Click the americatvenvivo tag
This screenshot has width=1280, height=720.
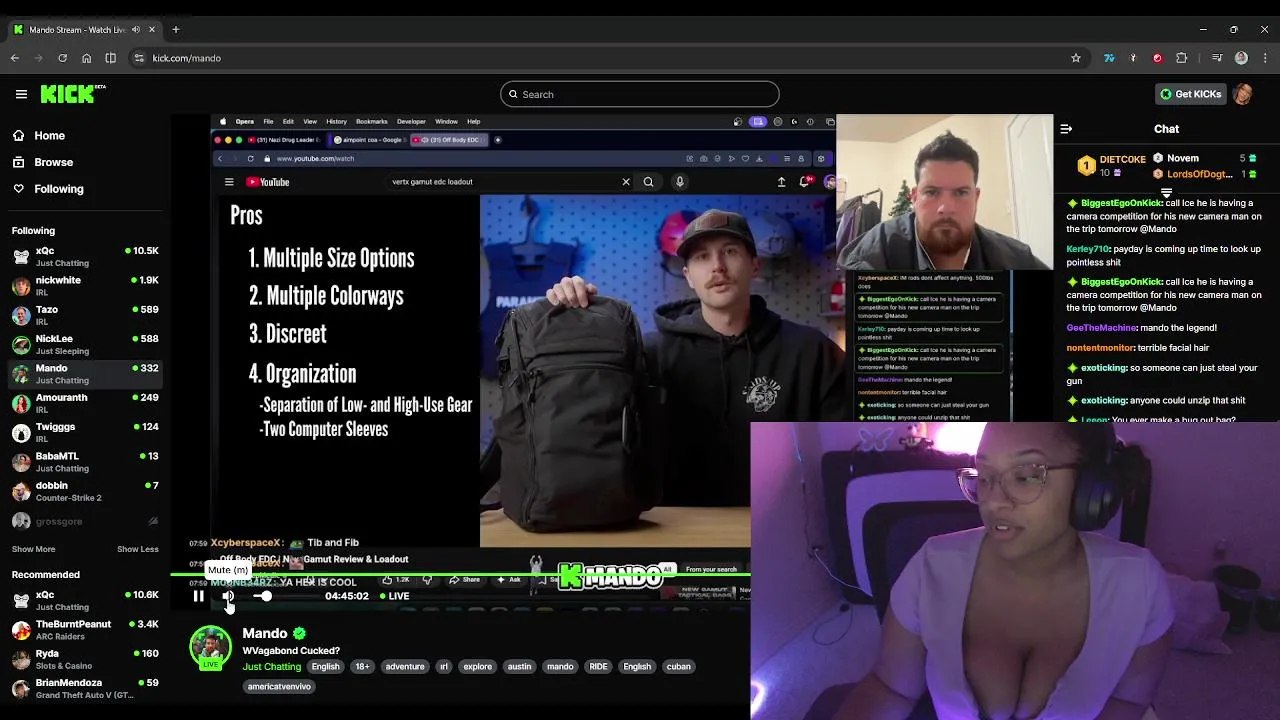(x=279, y=687)
